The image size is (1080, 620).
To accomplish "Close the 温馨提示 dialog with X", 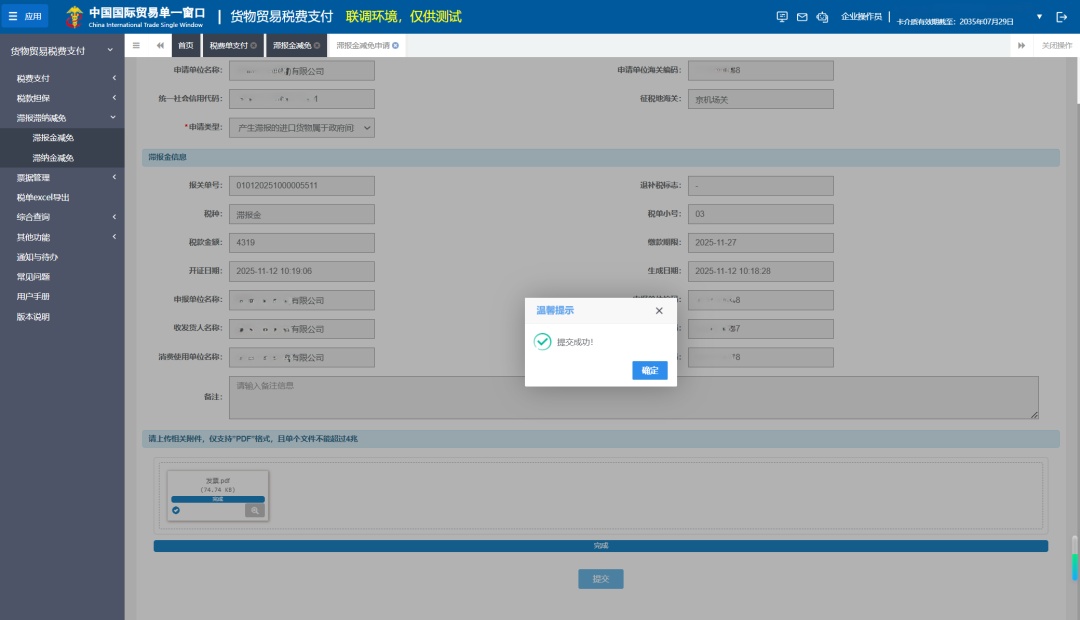I will click(659, 311).
